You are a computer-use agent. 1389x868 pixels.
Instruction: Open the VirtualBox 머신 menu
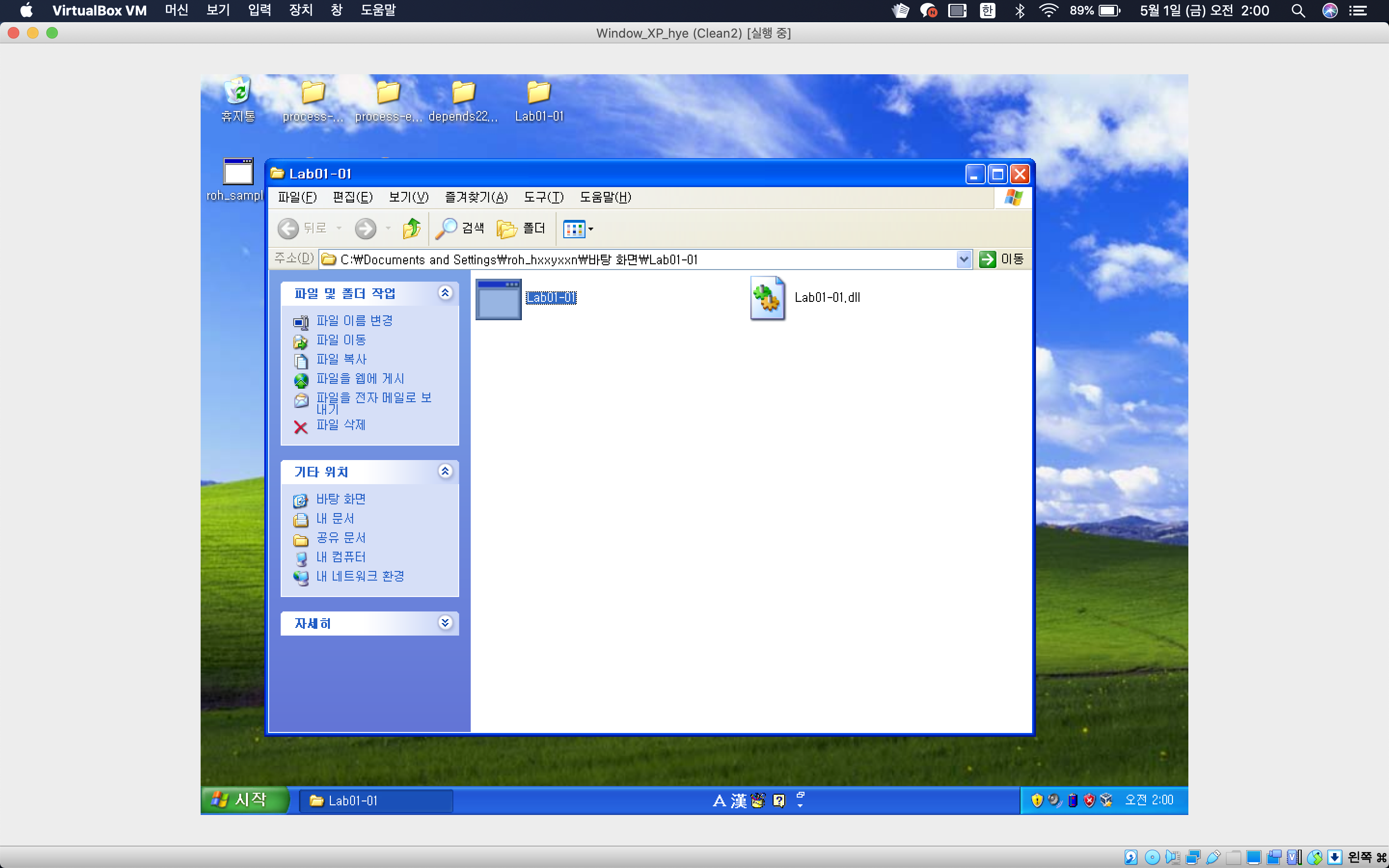pyautogui.click(x=176, y=10)
